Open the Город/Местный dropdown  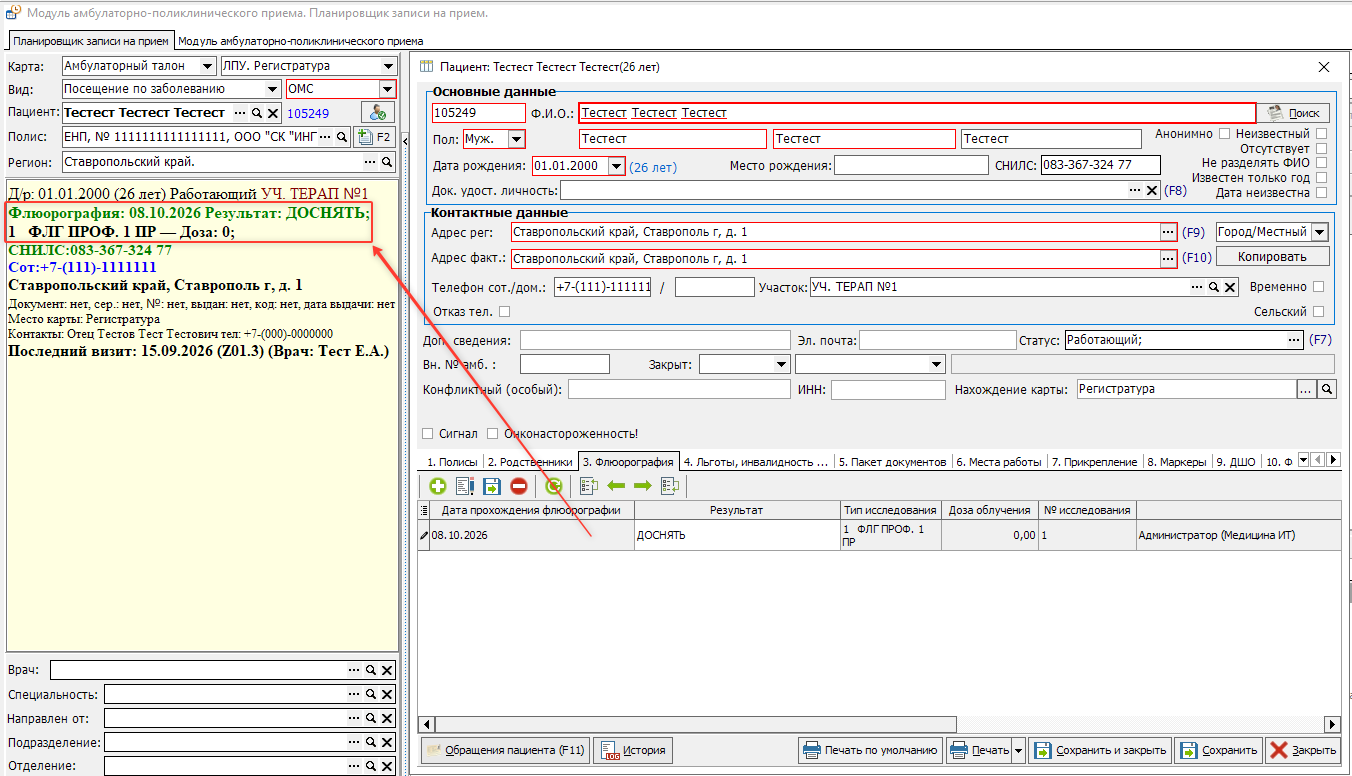pyautogui.click(x=1319, y=231)
